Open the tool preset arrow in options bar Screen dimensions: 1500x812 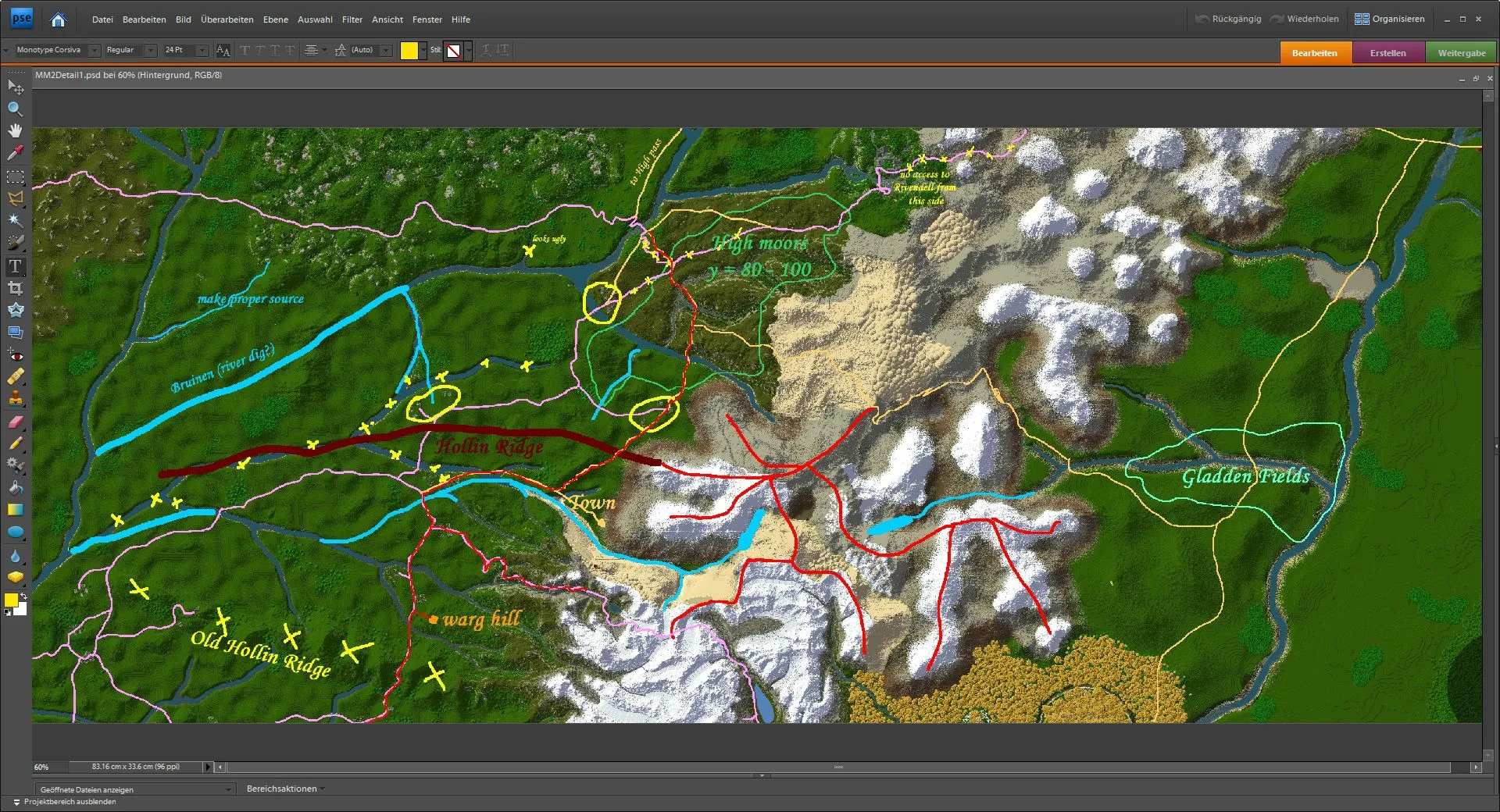[6, 50]
